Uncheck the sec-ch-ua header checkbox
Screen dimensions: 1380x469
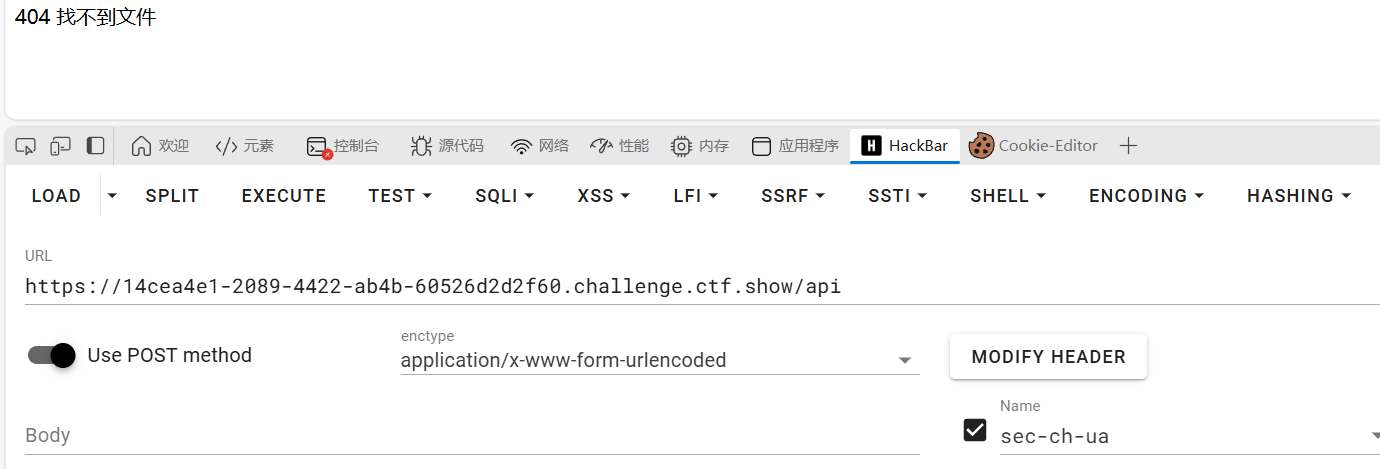pyautogui.click(x=975, y=430)
